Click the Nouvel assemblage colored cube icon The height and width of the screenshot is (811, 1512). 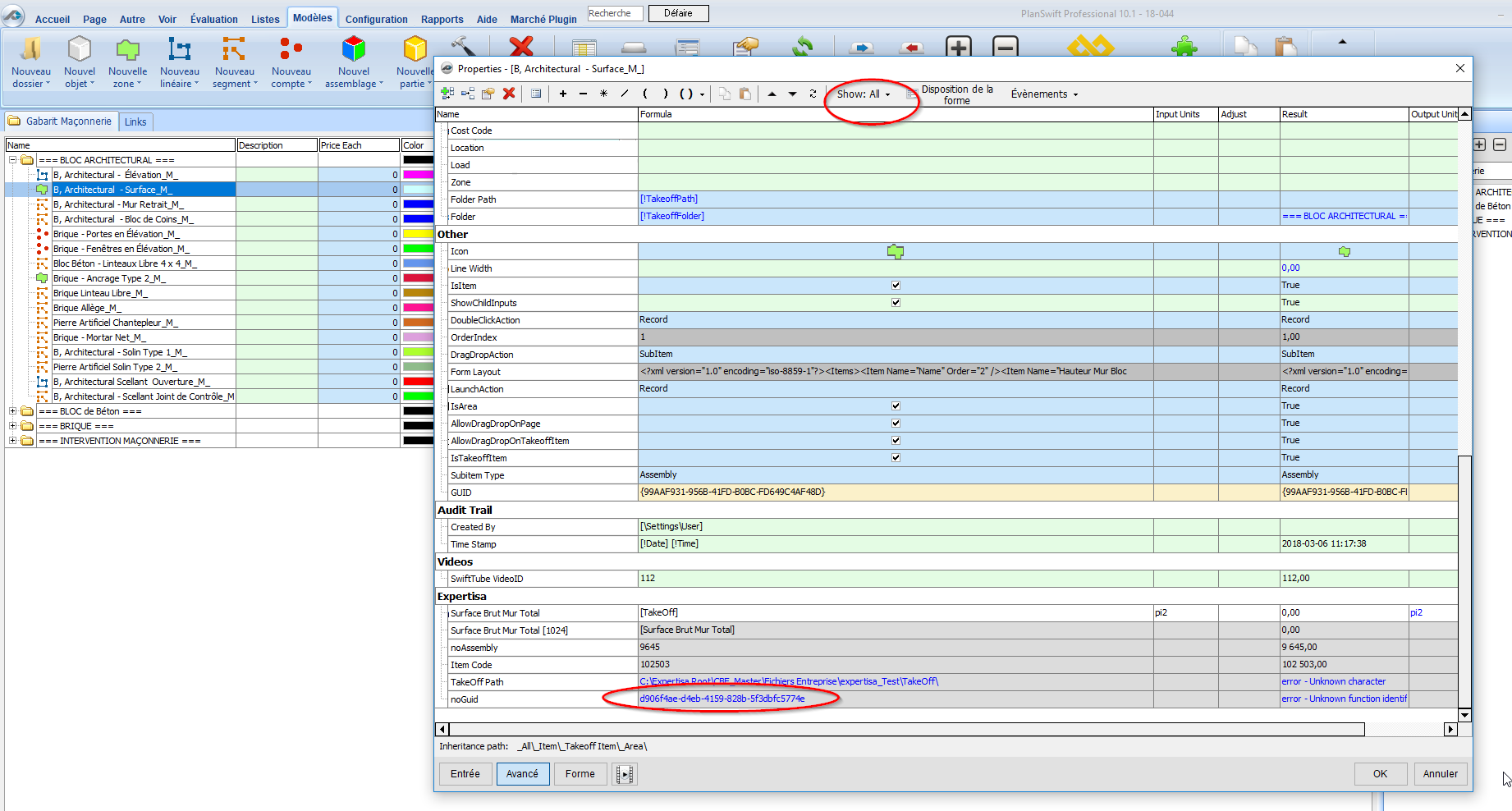[x=353, y=51]
